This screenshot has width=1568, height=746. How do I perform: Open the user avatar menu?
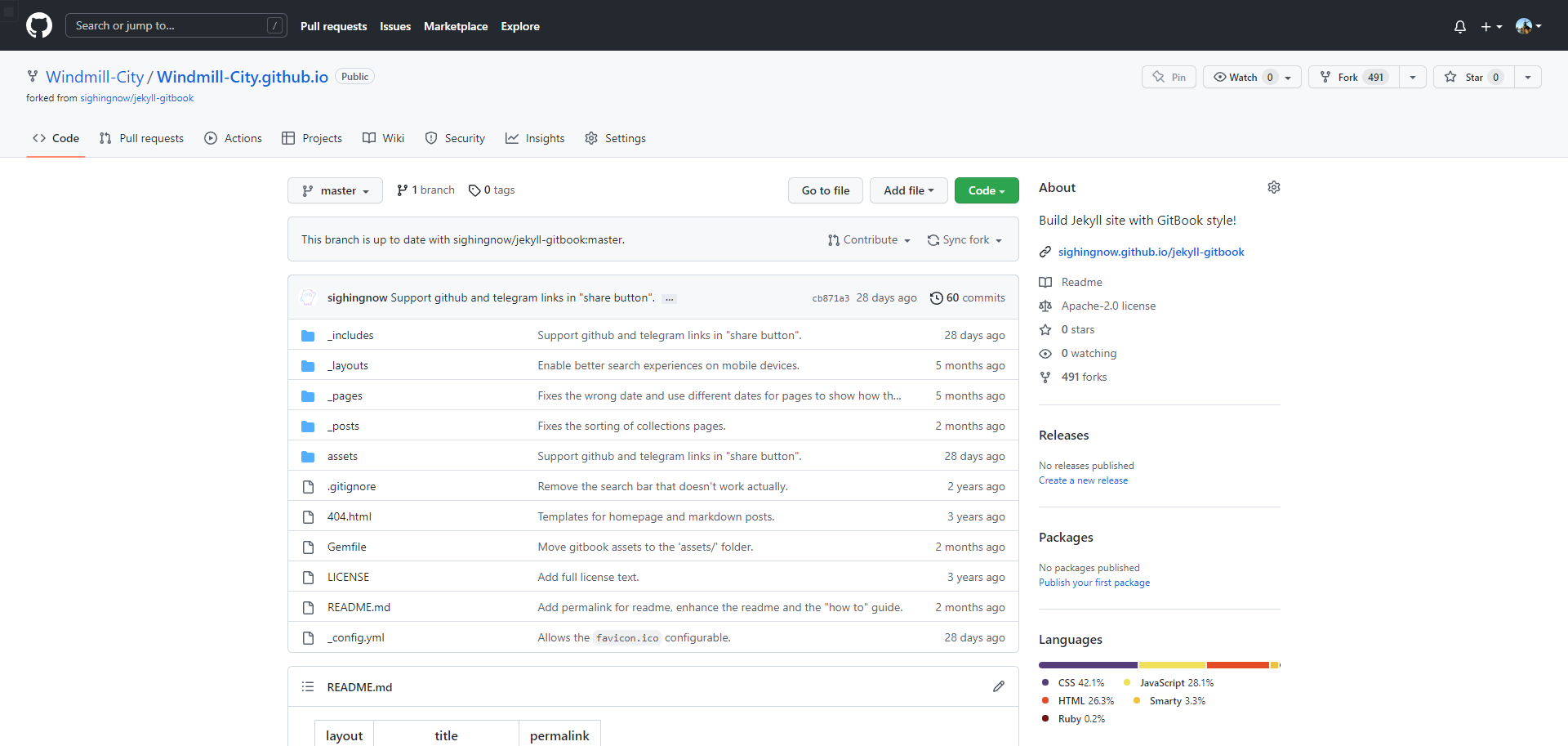(x=1528, y=26)
